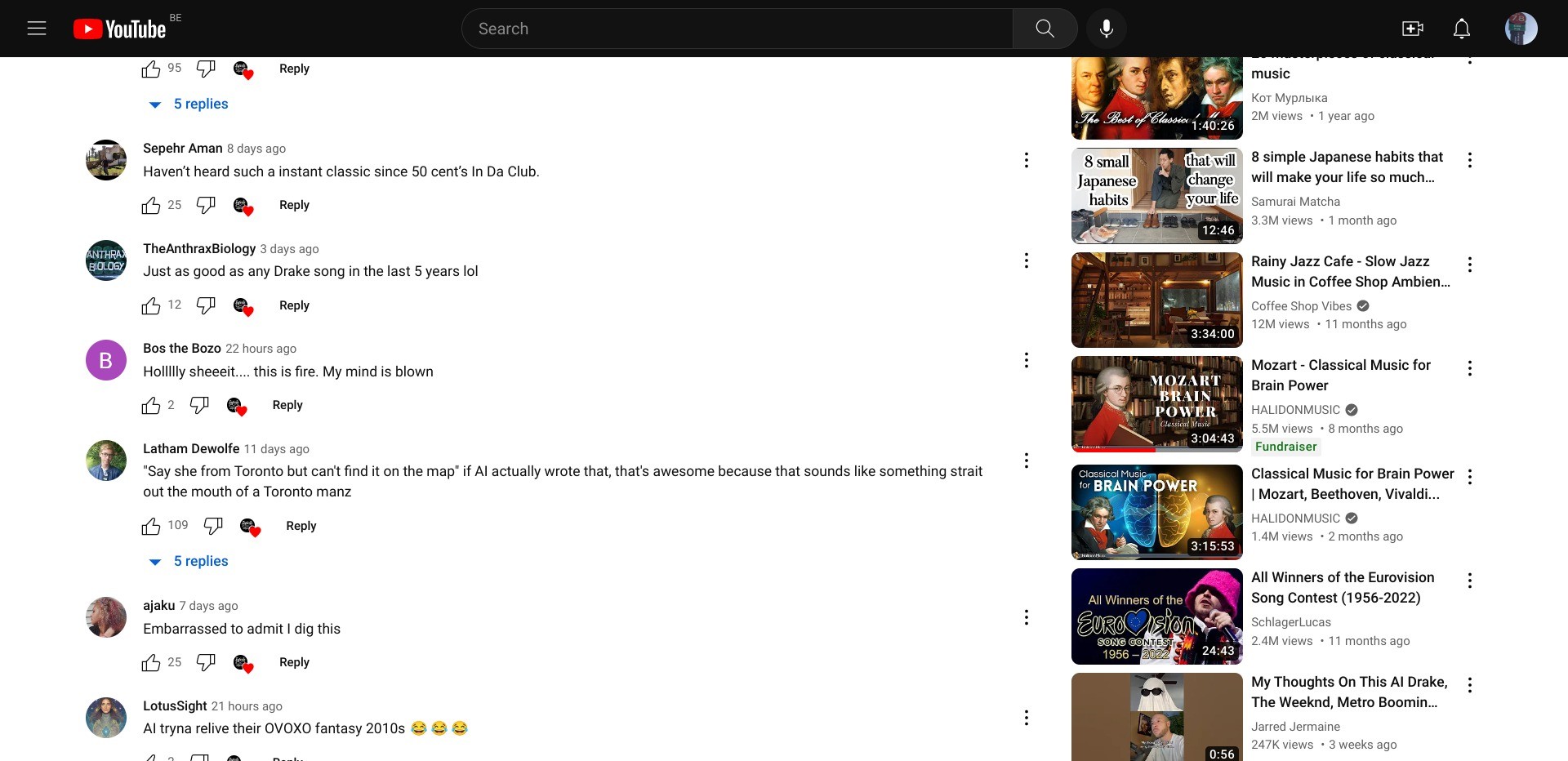Image resolution: width=1568 pixels, height=761 pixels.
Task: Like Bos the Bozo's comment
Action: tap(151, 405)
